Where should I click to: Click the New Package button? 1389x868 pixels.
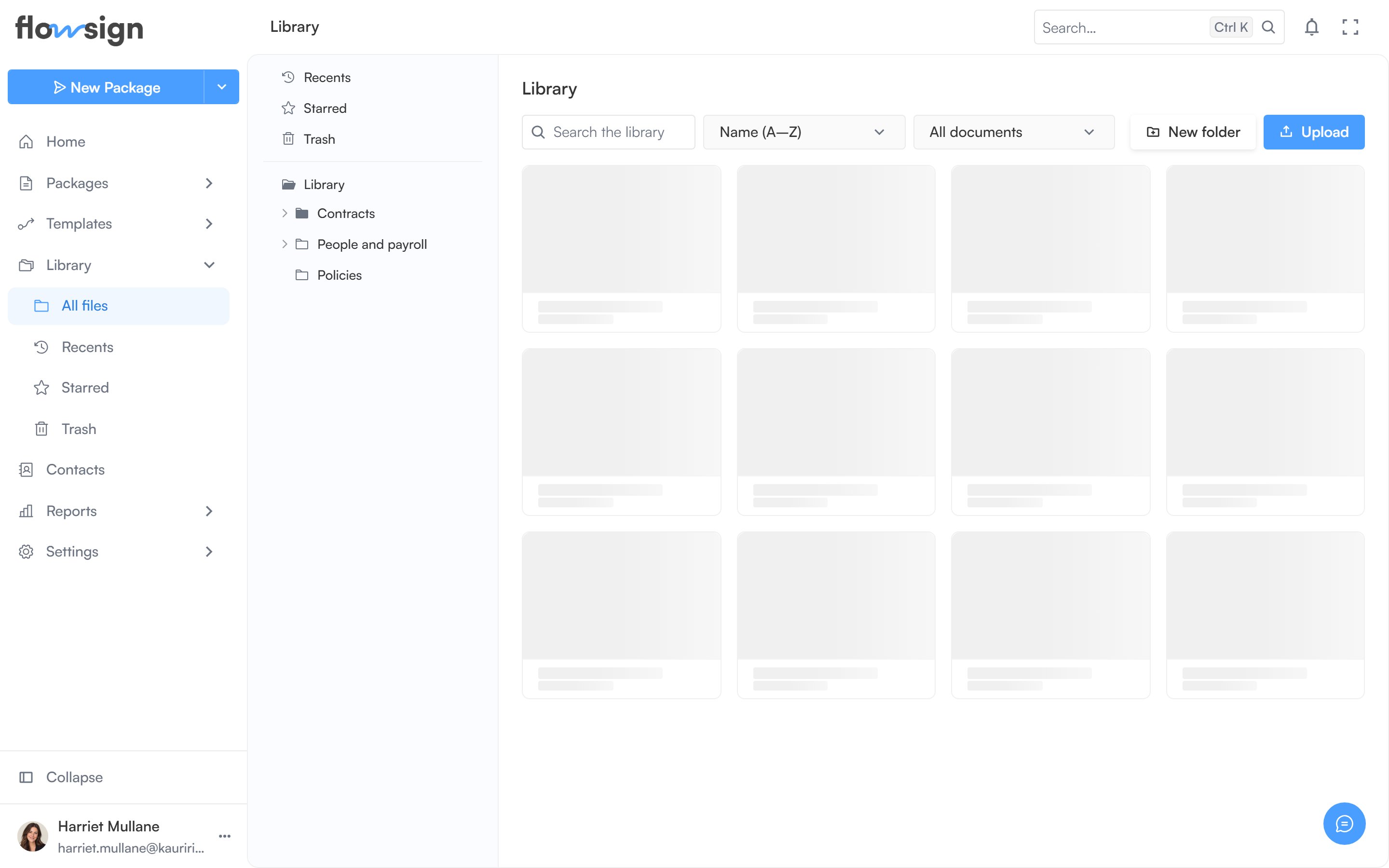point(106,87)
